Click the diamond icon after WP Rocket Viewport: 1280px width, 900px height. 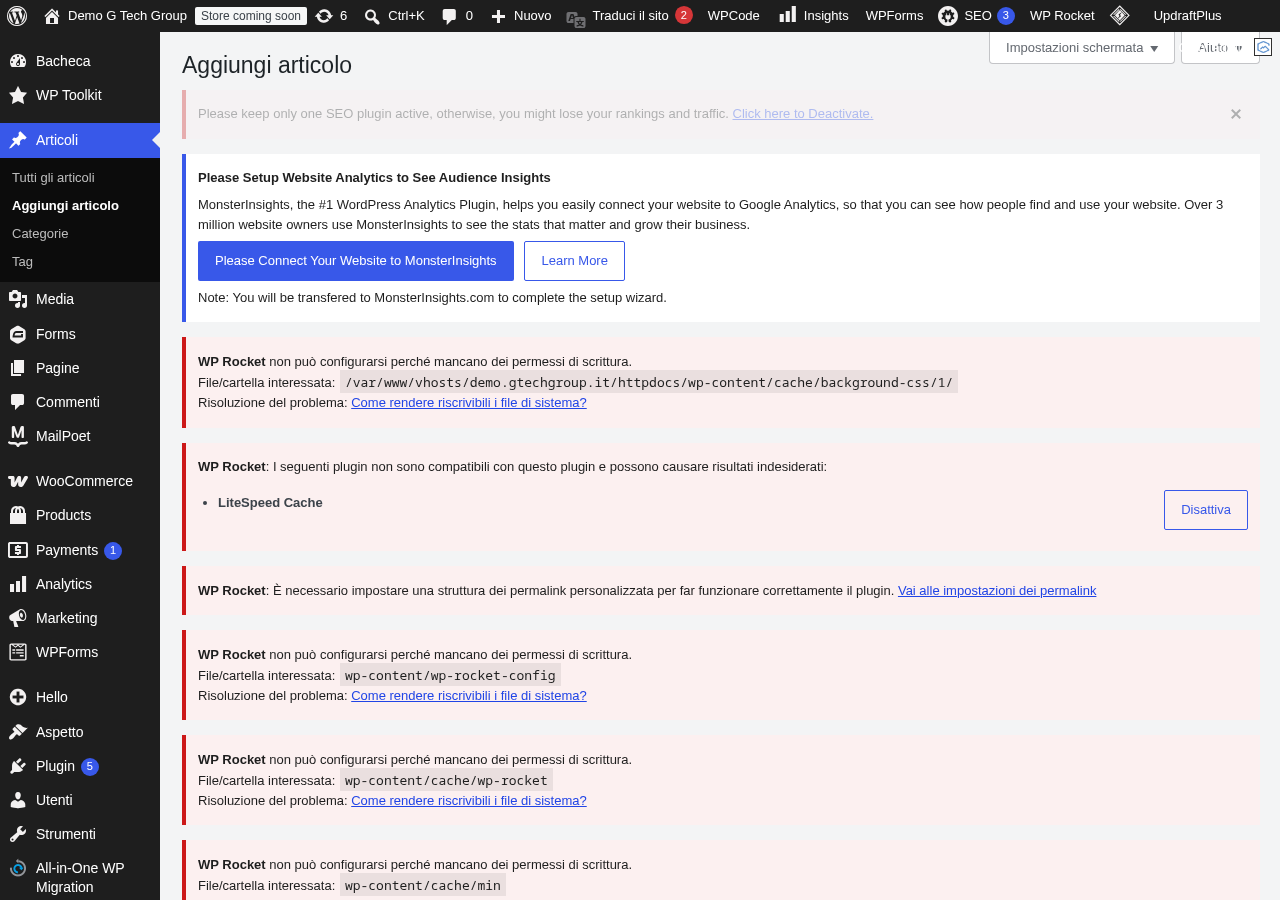(1120, 16)
